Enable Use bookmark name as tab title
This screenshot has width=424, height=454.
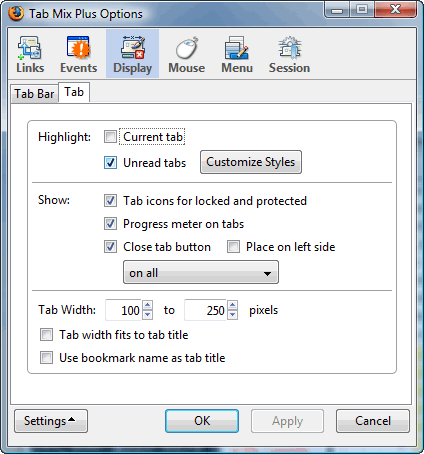[46, 358]
